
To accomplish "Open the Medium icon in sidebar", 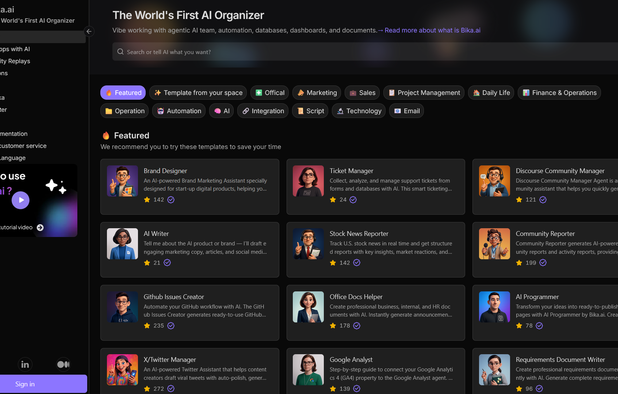I will tap(63, 364).
